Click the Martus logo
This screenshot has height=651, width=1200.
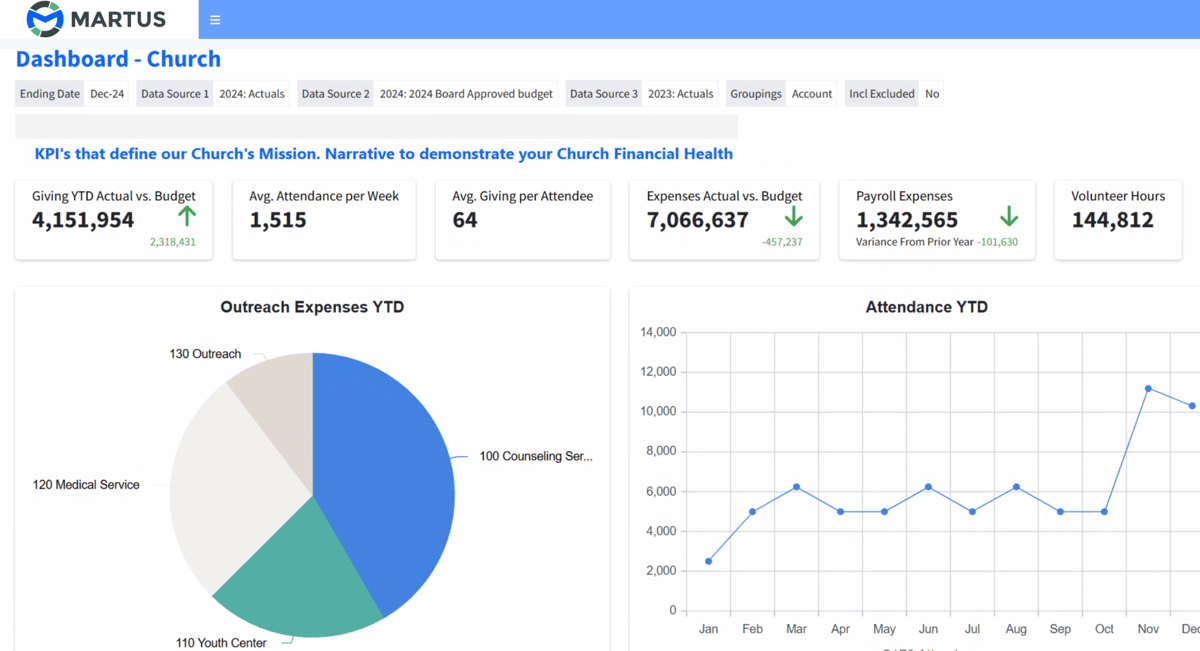tap(90, 18)
